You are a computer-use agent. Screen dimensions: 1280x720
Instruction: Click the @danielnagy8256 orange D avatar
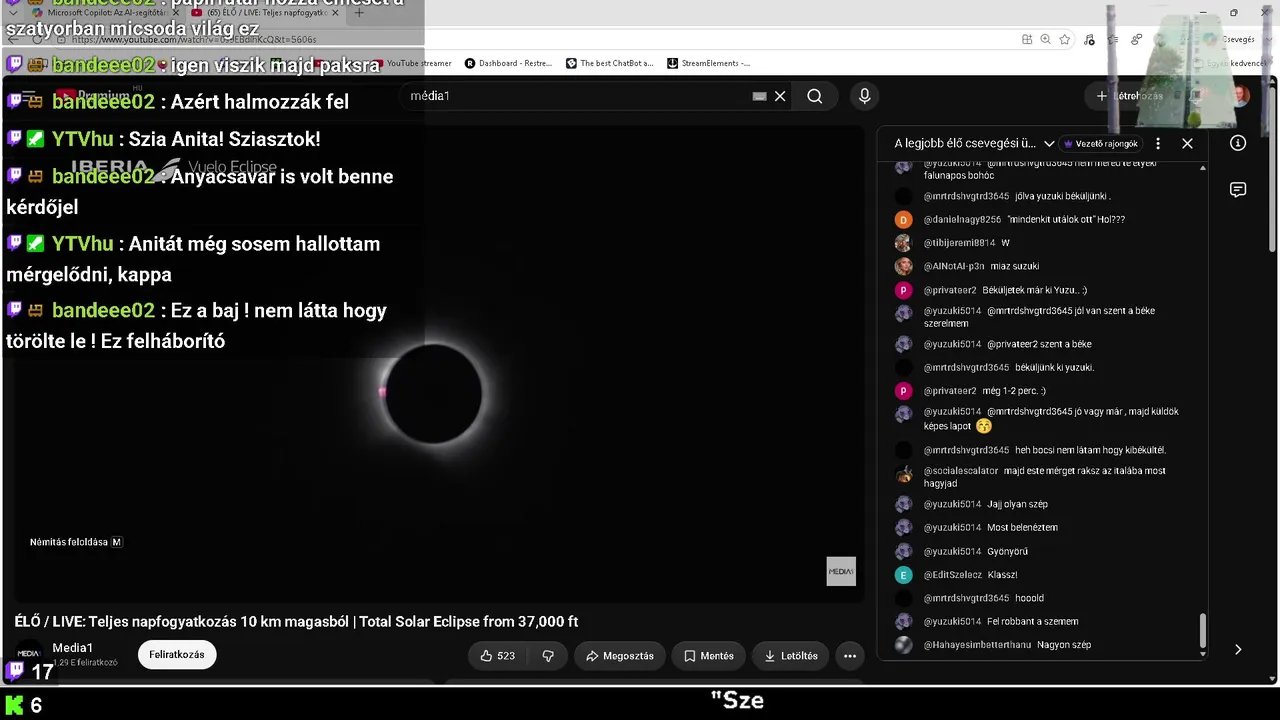pyautogui.click(x=903, y=220)
